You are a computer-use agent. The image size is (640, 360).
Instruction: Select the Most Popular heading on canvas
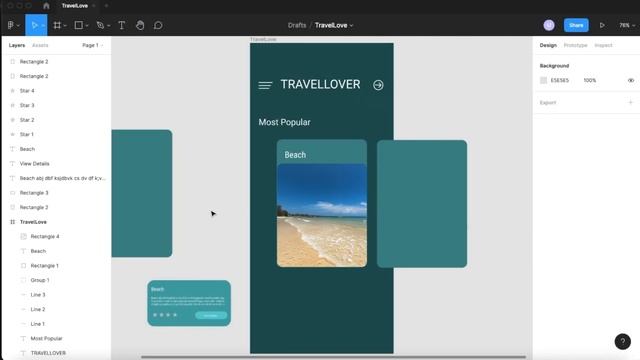284,122
